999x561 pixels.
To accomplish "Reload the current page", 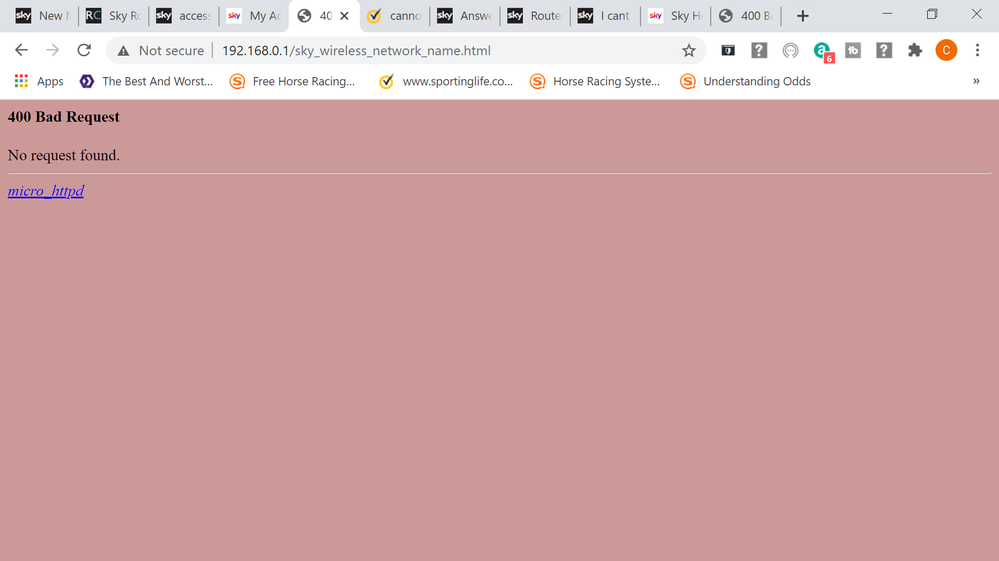I will click(x=84, y=50).
